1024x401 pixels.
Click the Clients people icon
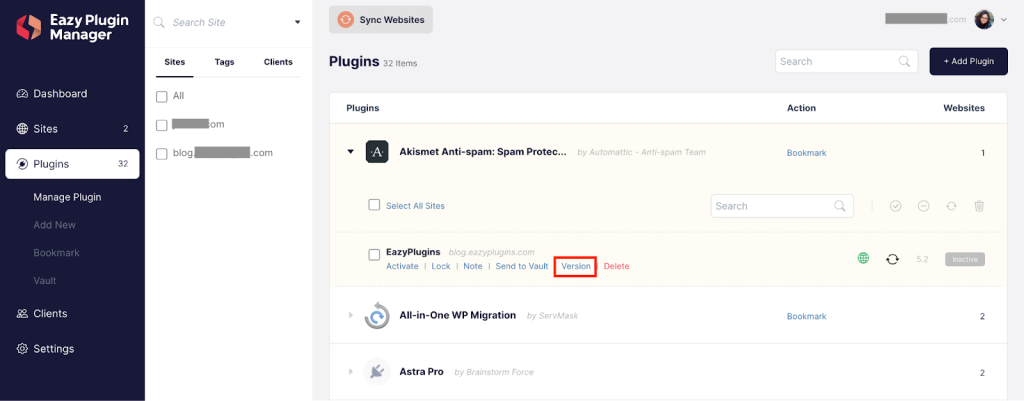click(22, 313)
